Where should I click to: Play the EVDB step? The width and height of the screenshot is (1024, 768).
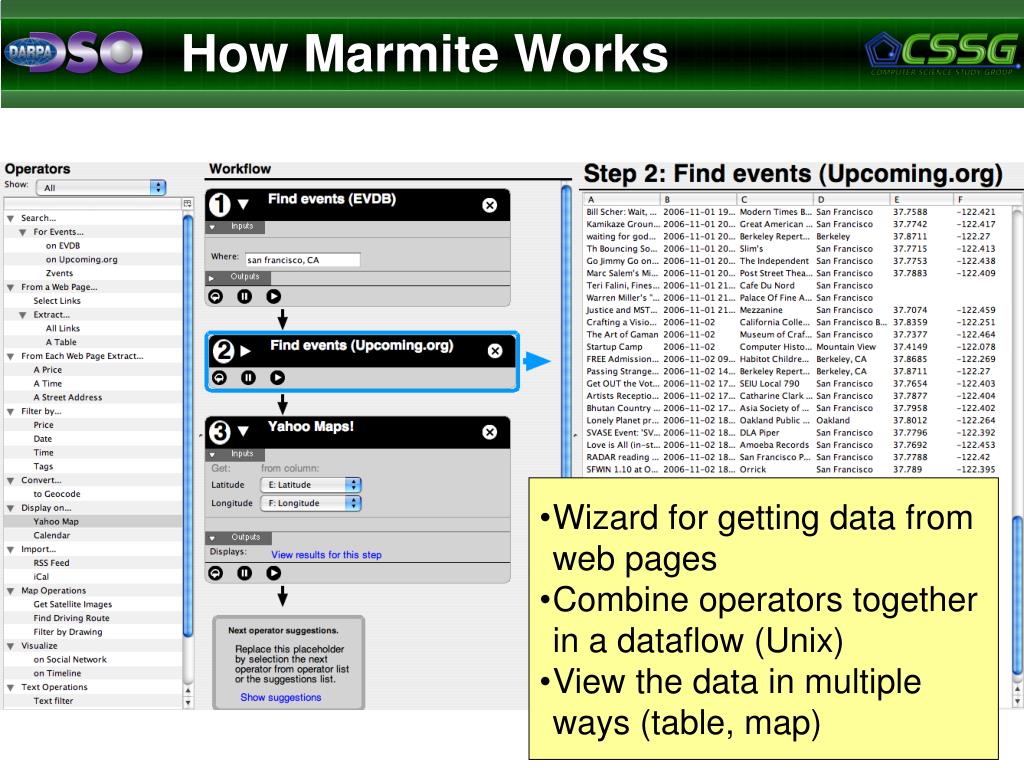274,296
